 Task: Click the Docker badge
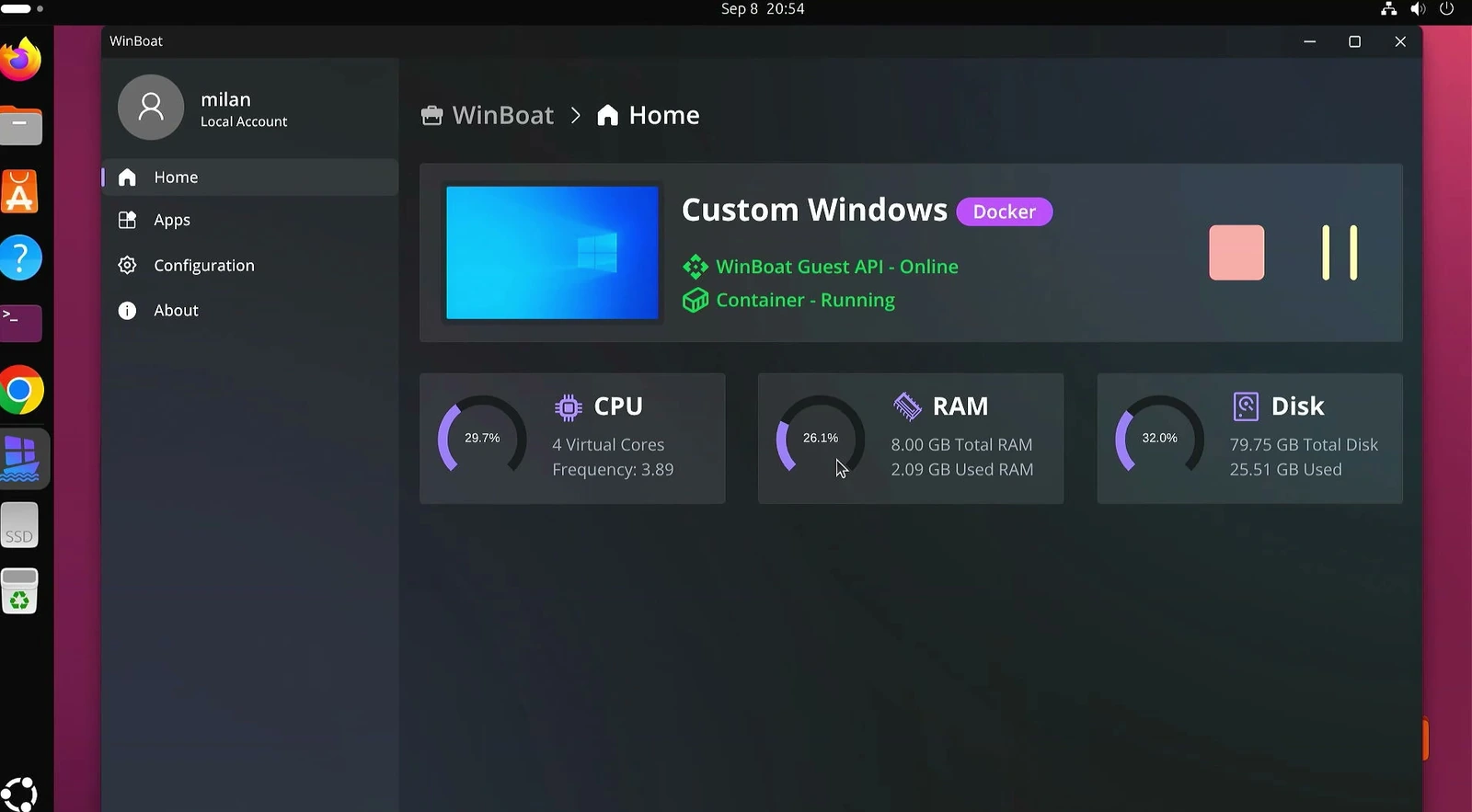coord(1005,212)
